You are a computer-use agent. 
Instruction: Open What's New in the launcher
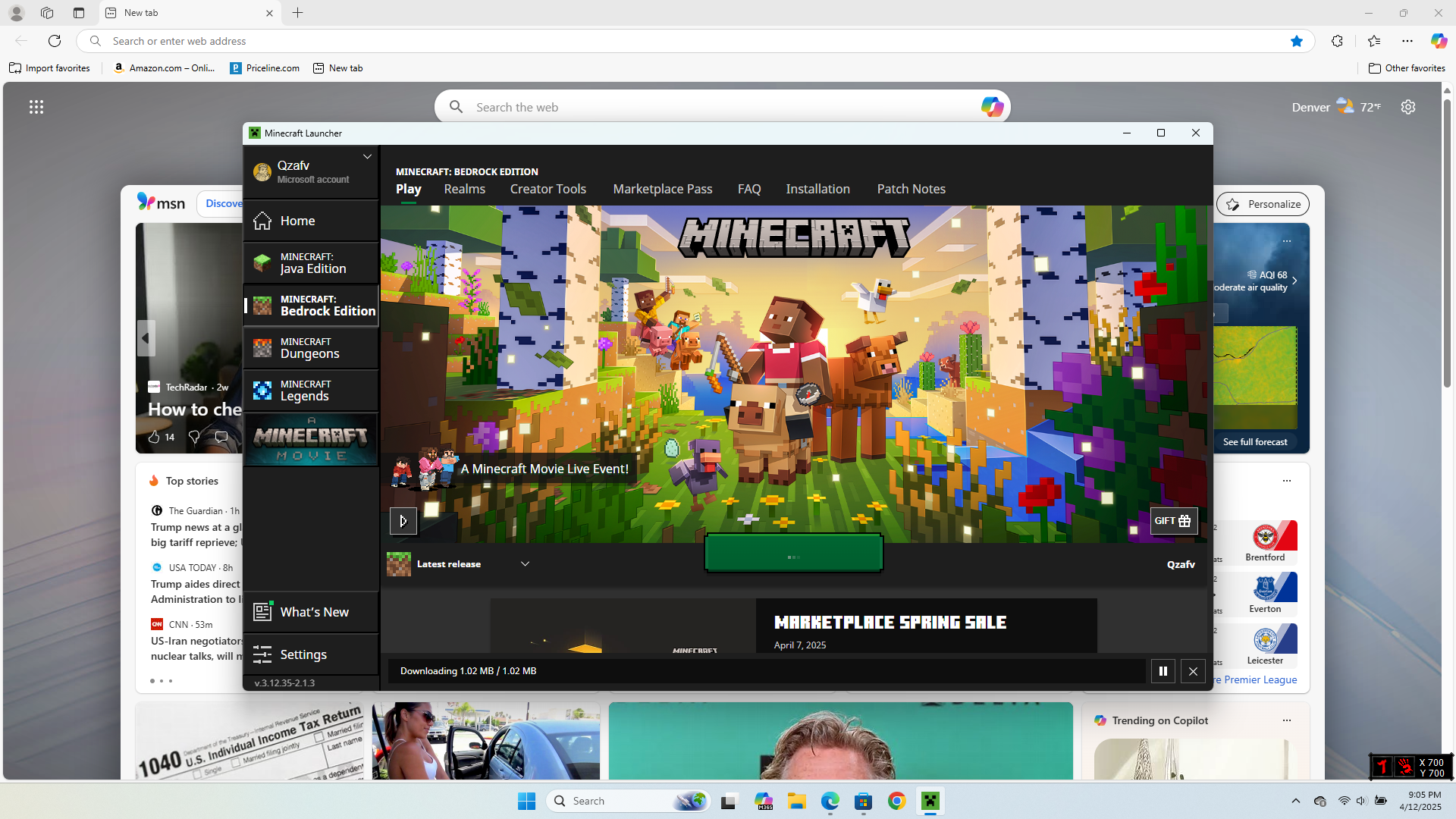pyautogui.click(x=311, y=612)
